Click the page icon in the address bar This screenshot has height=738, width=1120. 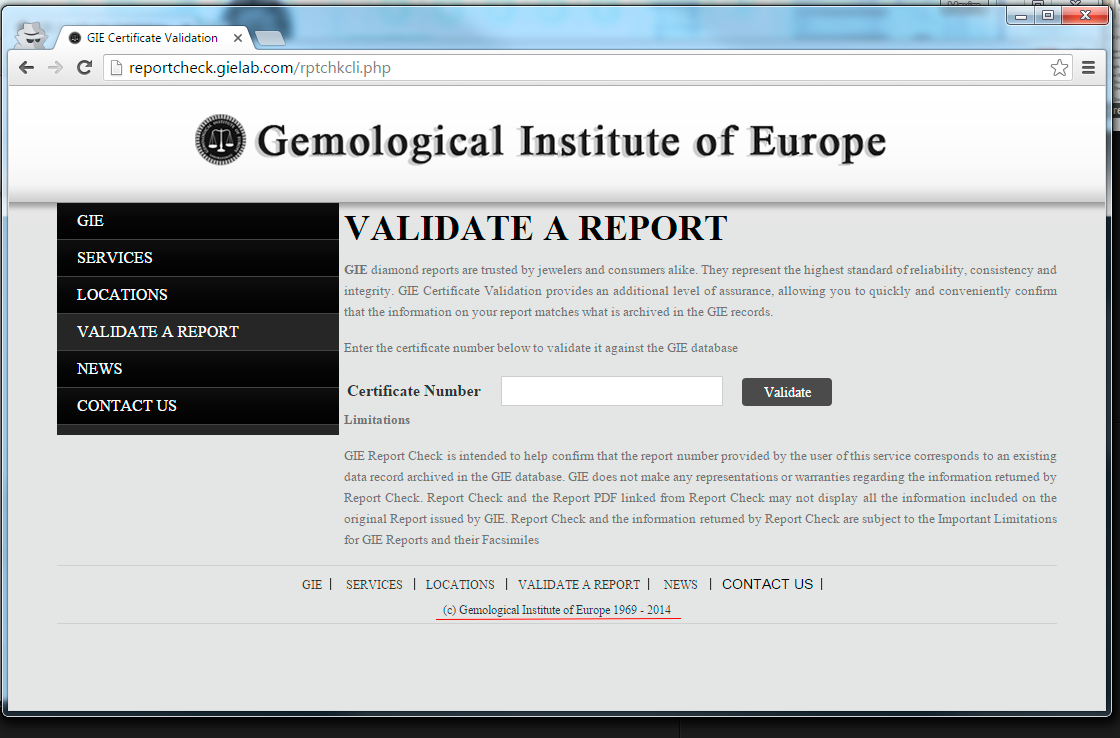point(115,67)
